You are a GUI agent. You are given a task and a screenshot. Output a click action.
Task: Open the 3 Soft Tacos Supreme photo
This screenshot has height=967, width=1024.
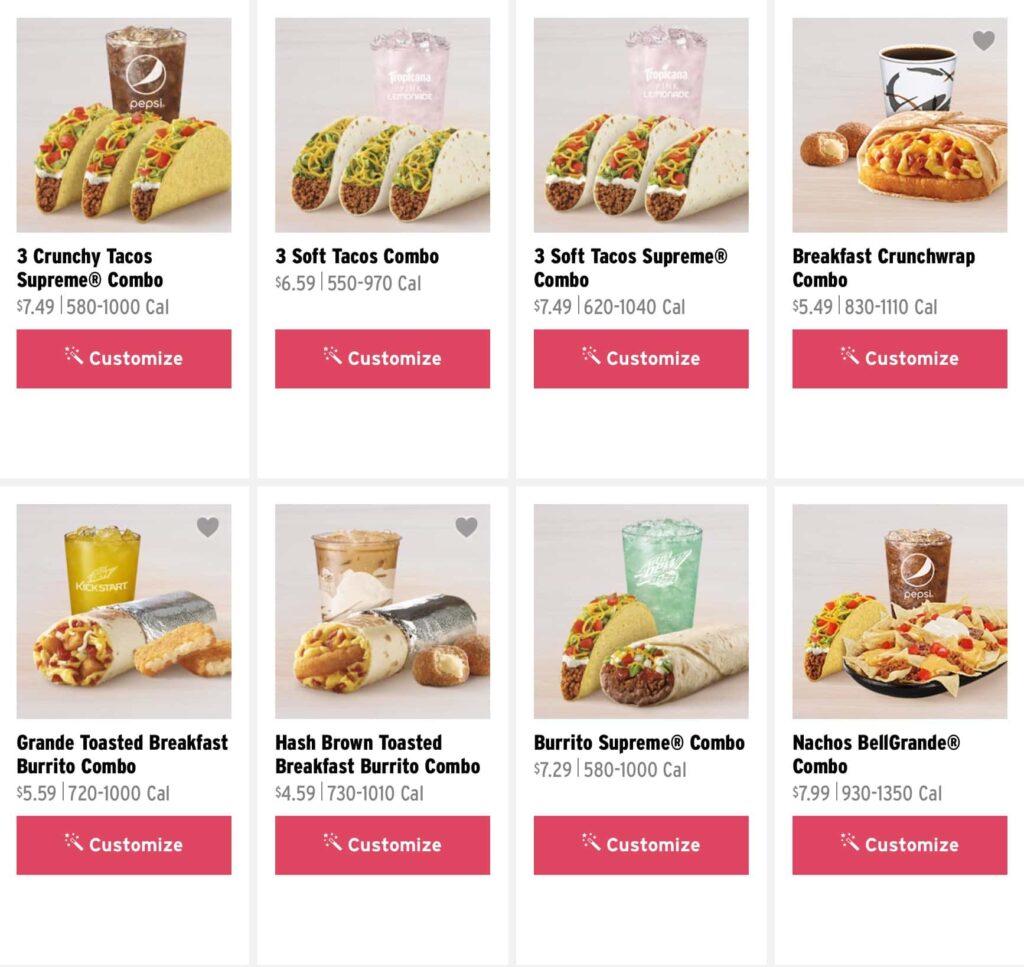641,125
